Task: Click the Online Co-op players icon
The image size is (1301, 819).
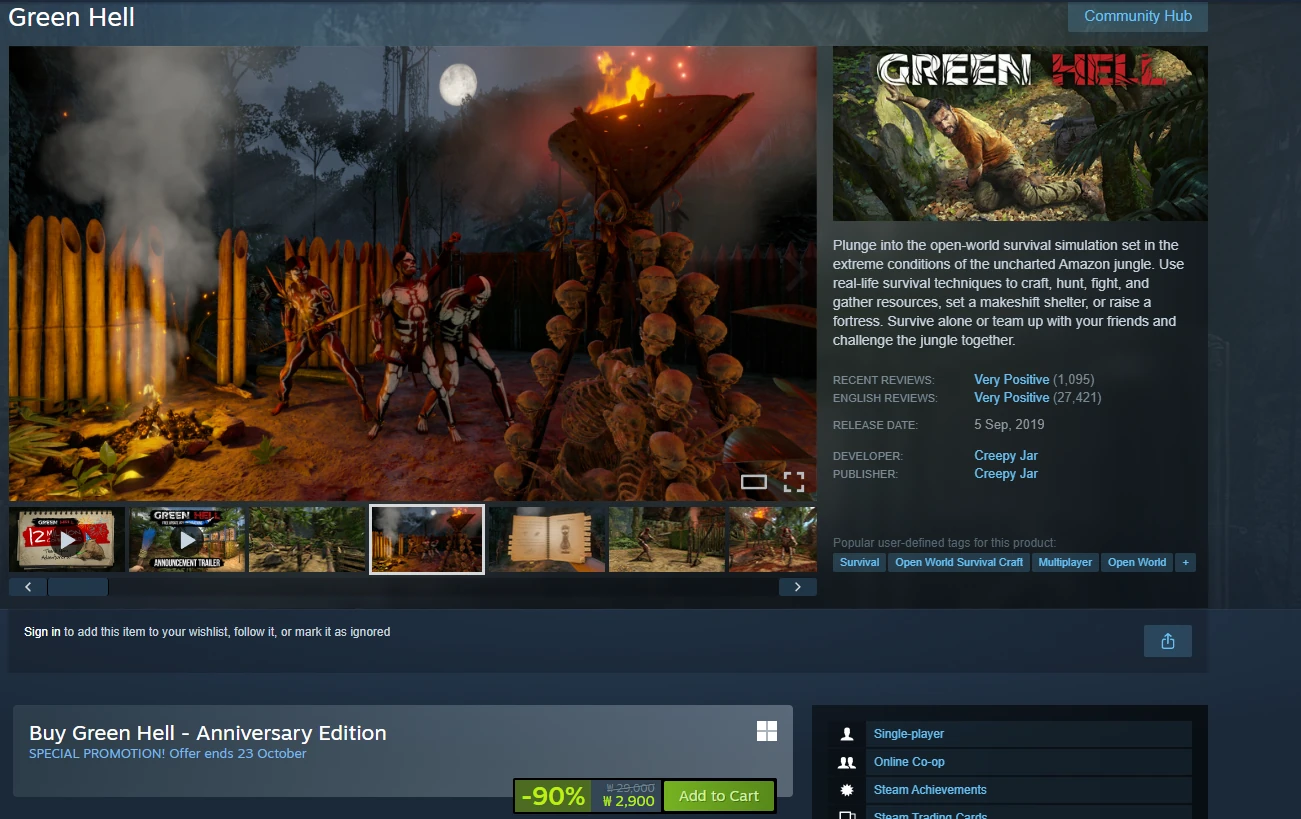Action: click(x=847, y=762)
